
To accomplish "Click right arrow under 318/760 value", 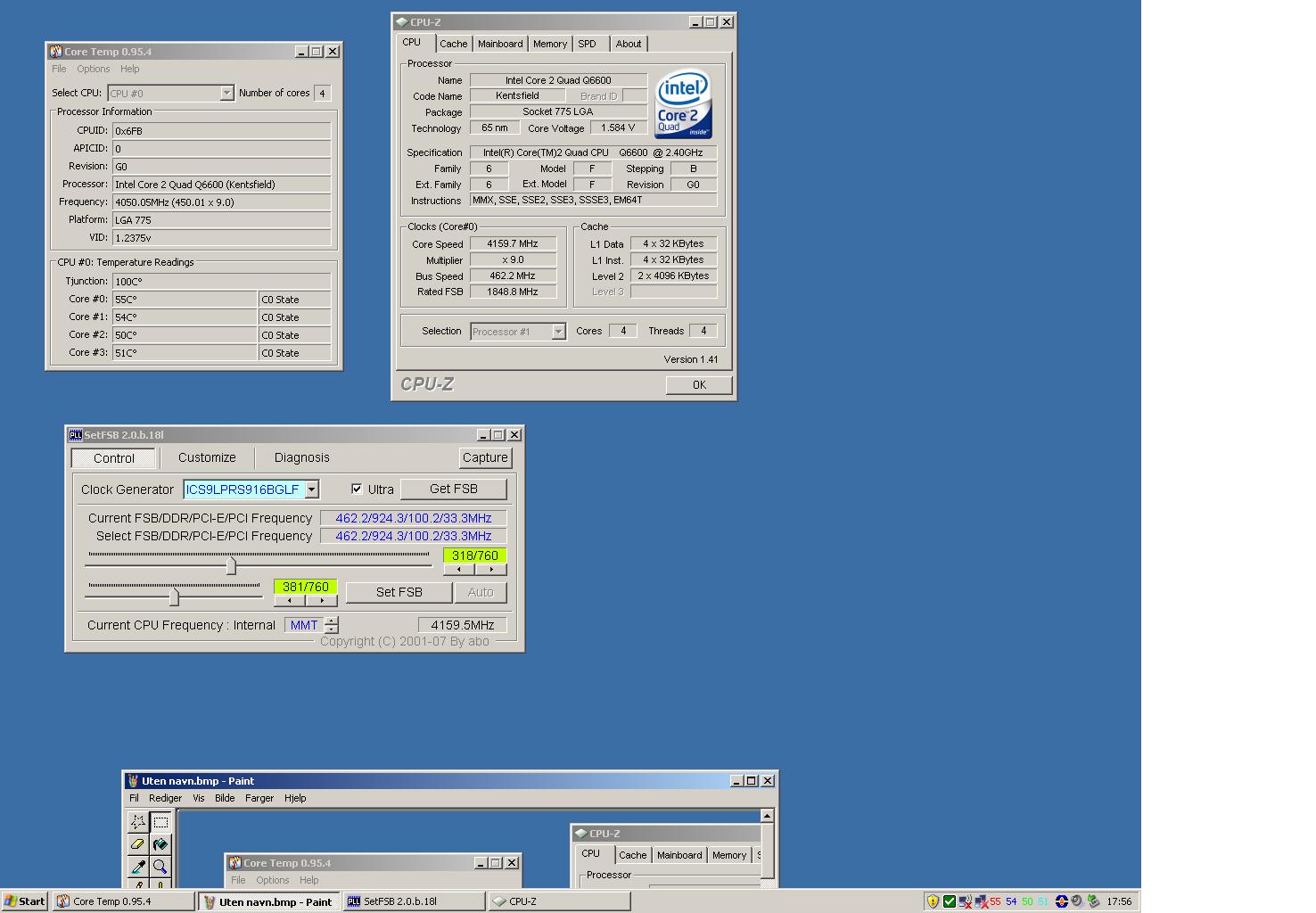I will [491, 569].
